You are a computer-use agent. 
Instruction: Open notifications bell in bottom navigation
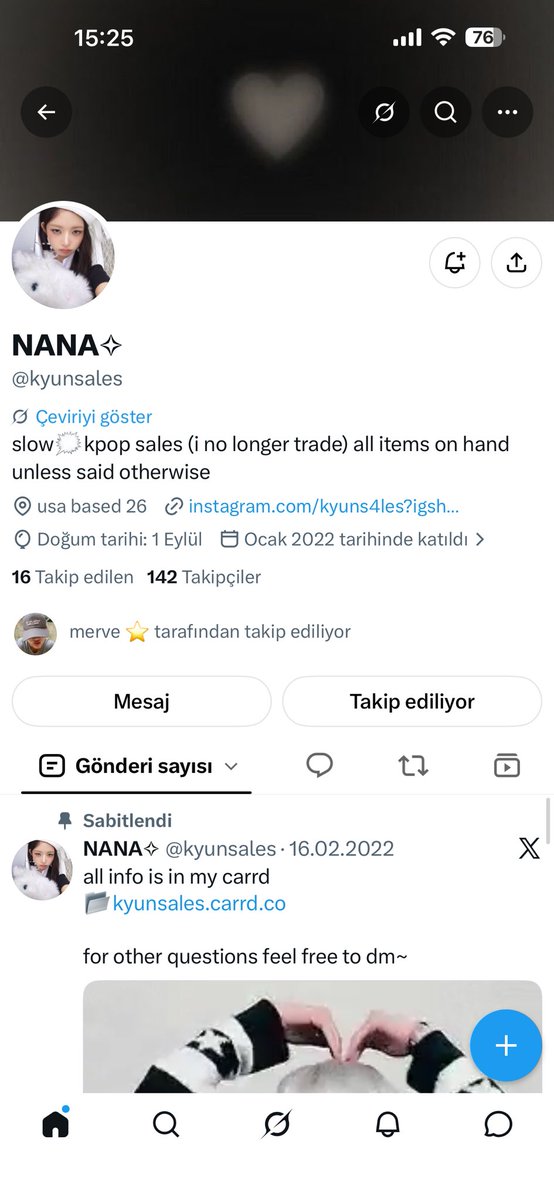pyautogui.click(x=387, y=1124)
